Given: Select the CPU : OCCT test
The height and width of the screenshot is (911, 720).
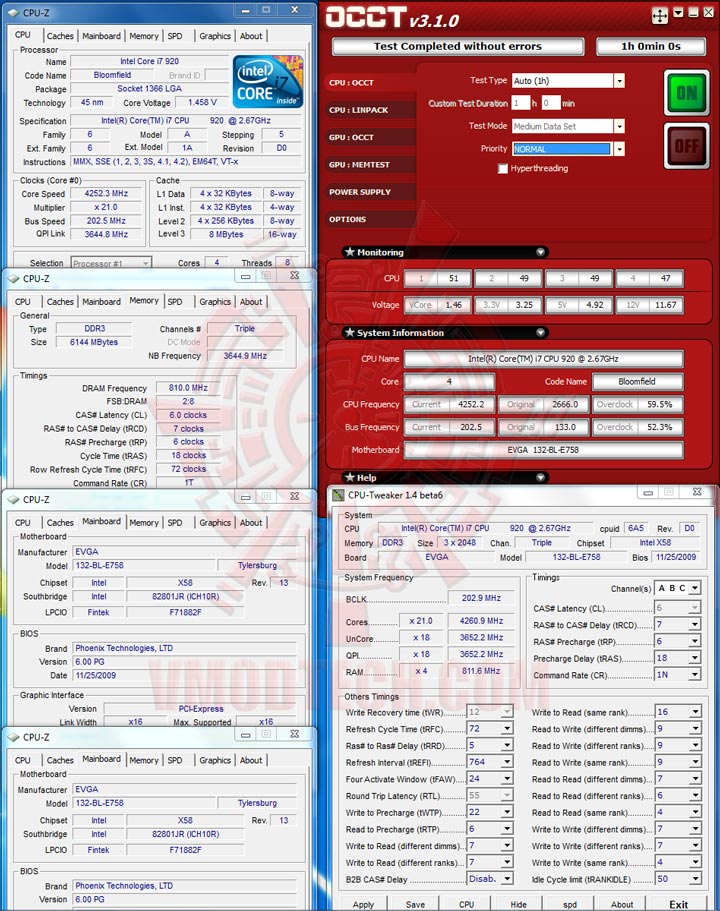Looking at the screenshot, I should click(x=371, y=83).
